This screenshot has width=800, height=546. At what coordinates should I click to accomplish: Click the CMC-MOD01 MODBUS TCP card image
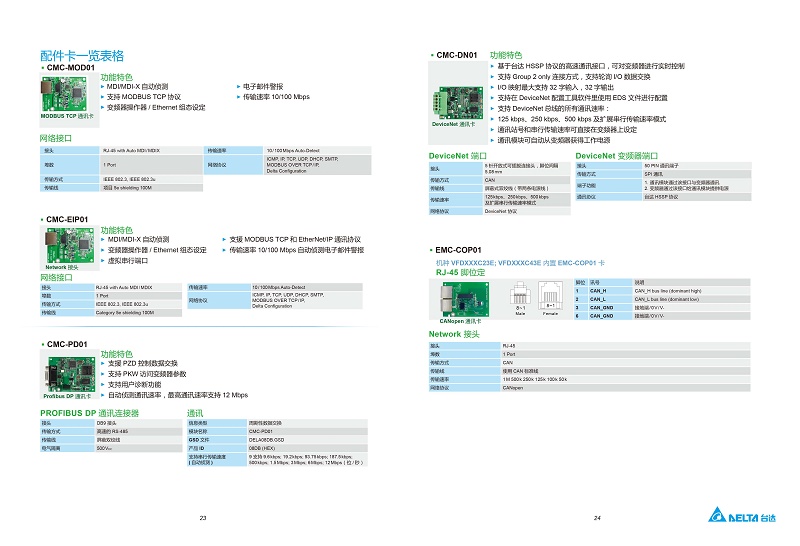click(x=67, y=95)
